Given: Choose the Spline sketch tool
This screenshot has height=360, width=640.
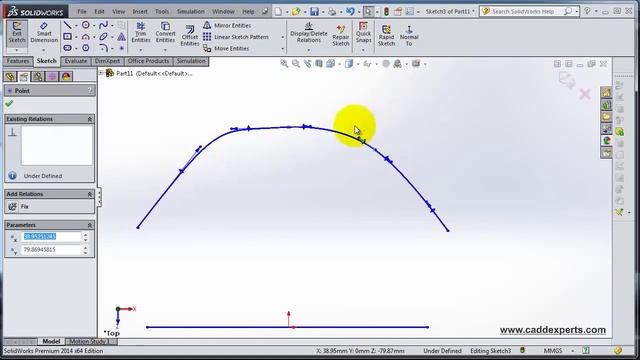Looking at the screenshot, I should pyautogui.click(x=103, y=25).
